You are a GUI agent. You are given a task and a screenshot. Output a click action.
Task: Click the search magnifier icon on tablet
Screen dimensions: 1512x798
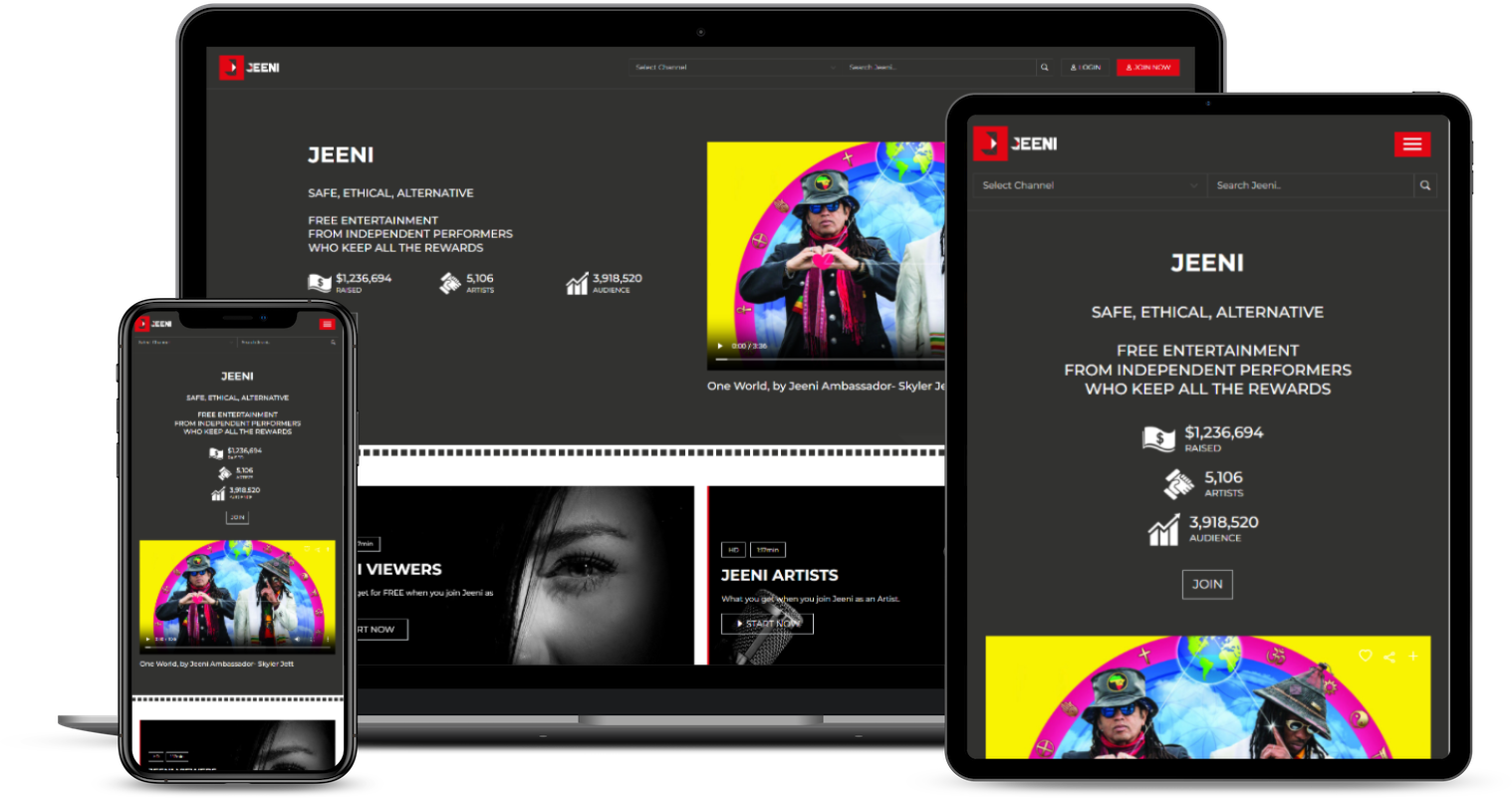point(1425,185)
